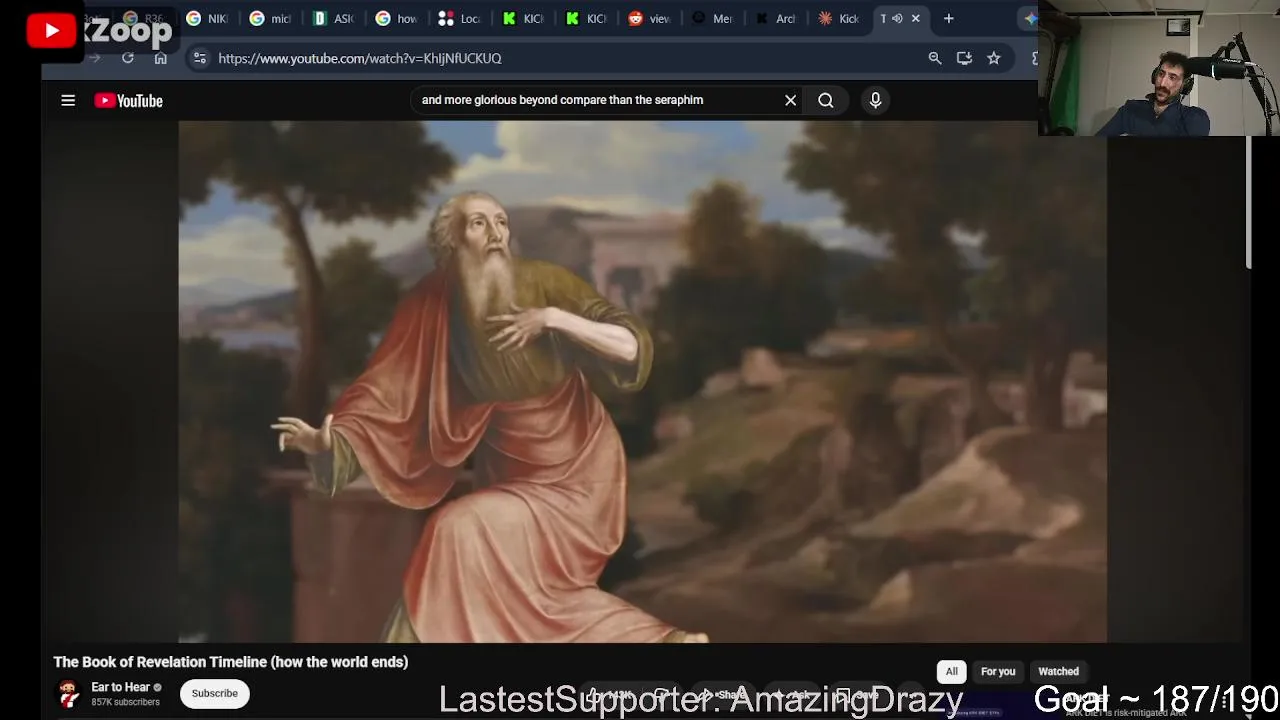Switch to the first green KICK tab

point(522,18)
